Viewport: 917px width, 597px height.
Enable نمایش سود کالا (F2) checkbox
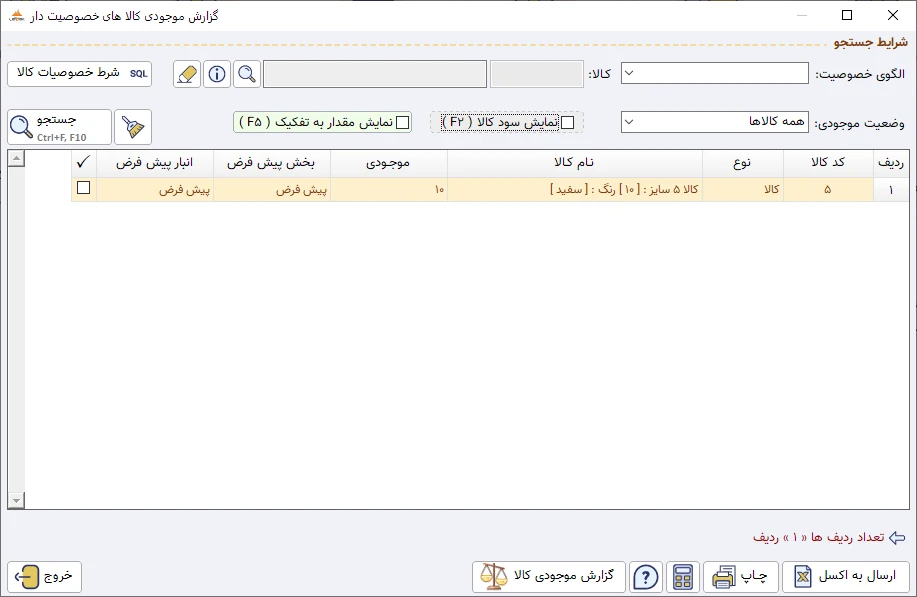(x=567, y=122)
